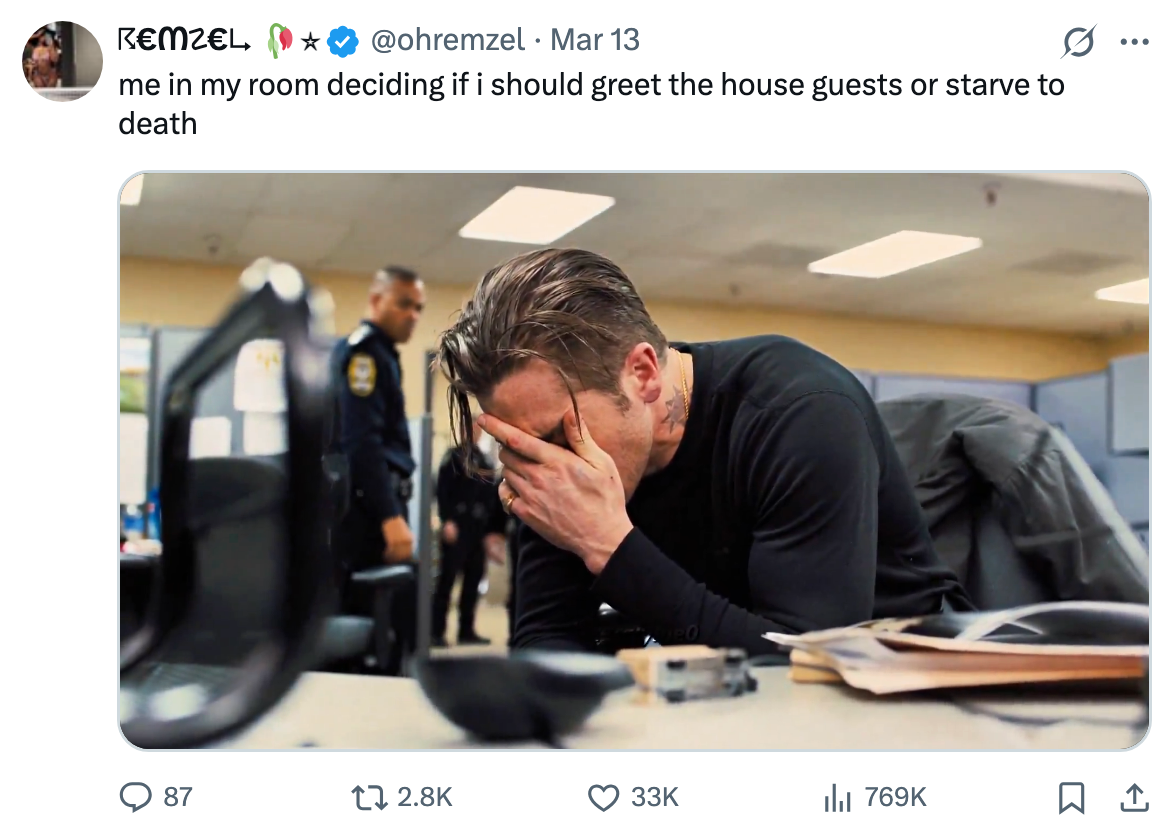This screenshot has width=1176, height=835.
Task: Click the star symbol beside the display name
Action: click(310, 41)
